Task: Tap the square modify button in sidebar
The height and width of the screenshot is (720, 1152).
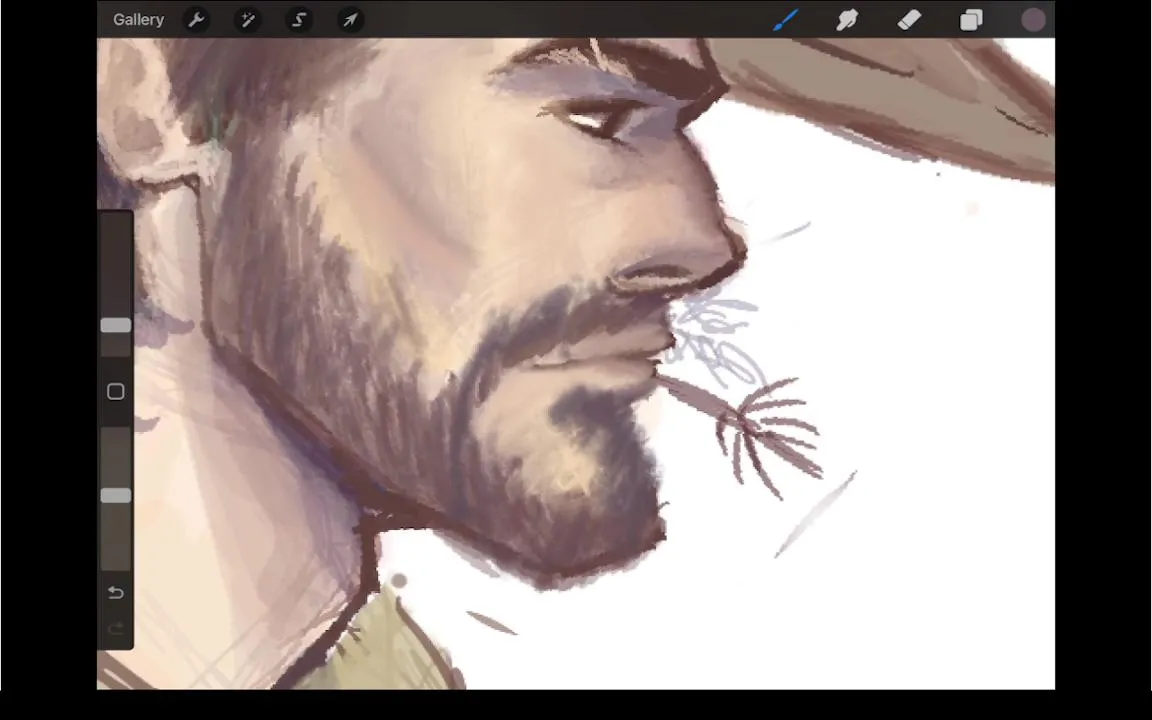Action: 115,392
